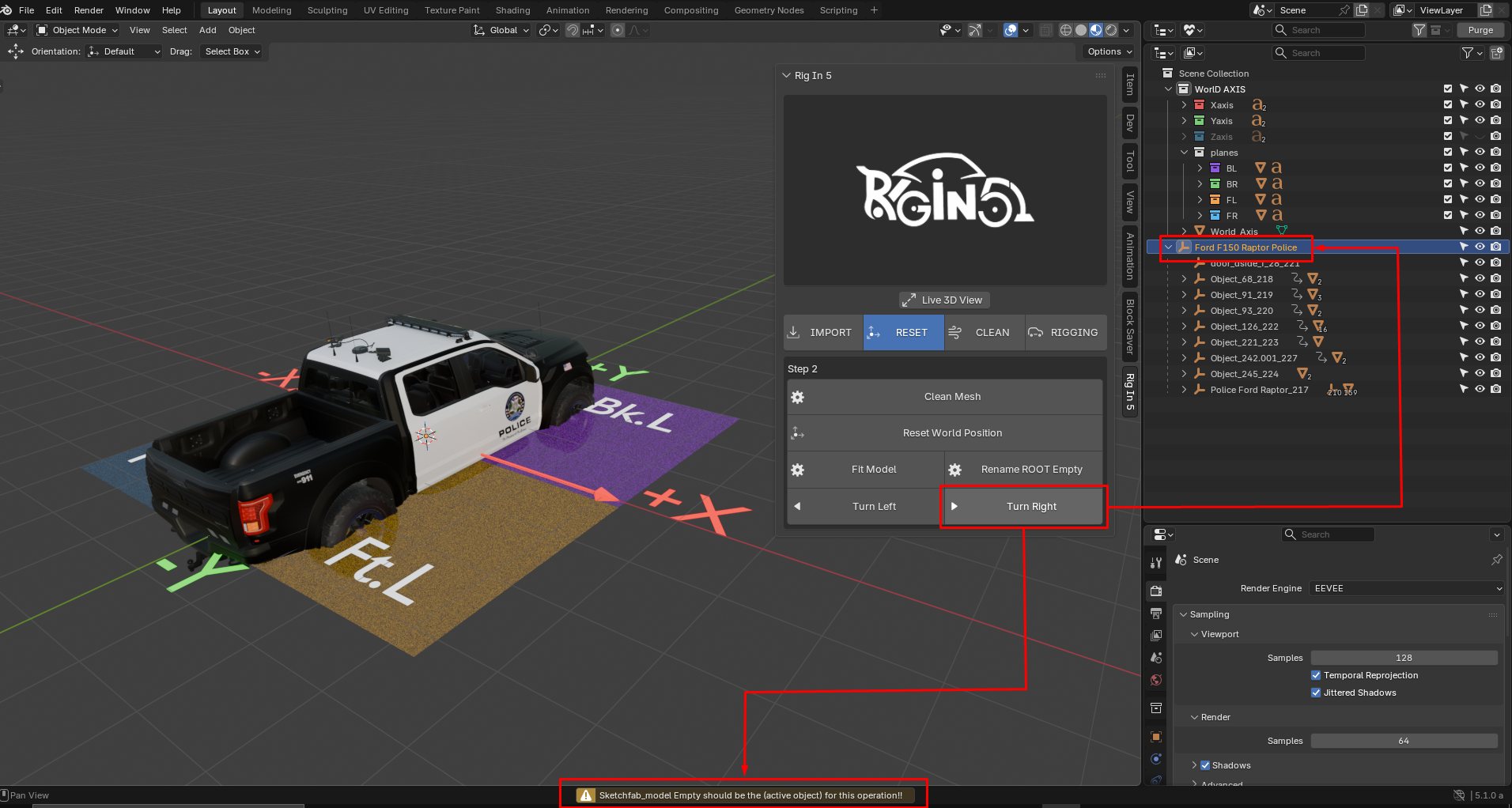
Task: Click the properties editor Search field
Action: tap(1328, 534)
